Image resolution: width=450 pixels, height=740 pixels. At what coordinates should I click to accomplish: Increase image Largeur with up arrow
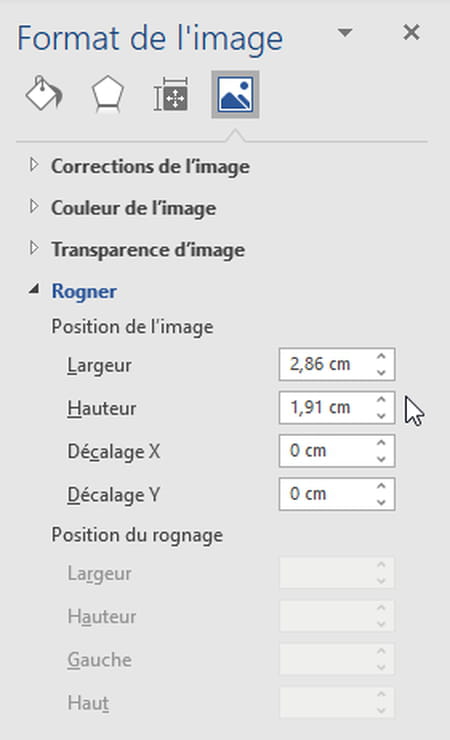click(381, 357)
